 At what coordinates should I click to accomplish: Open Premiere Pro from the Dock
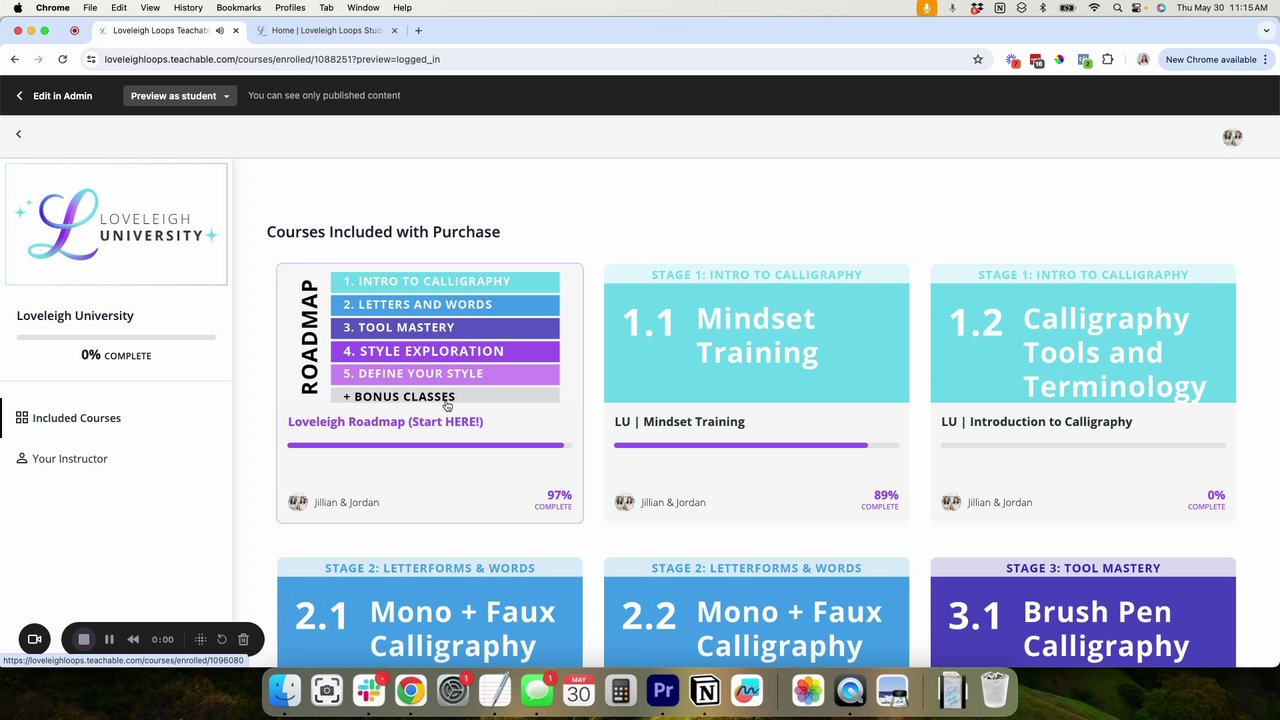(x=663, y=690)
